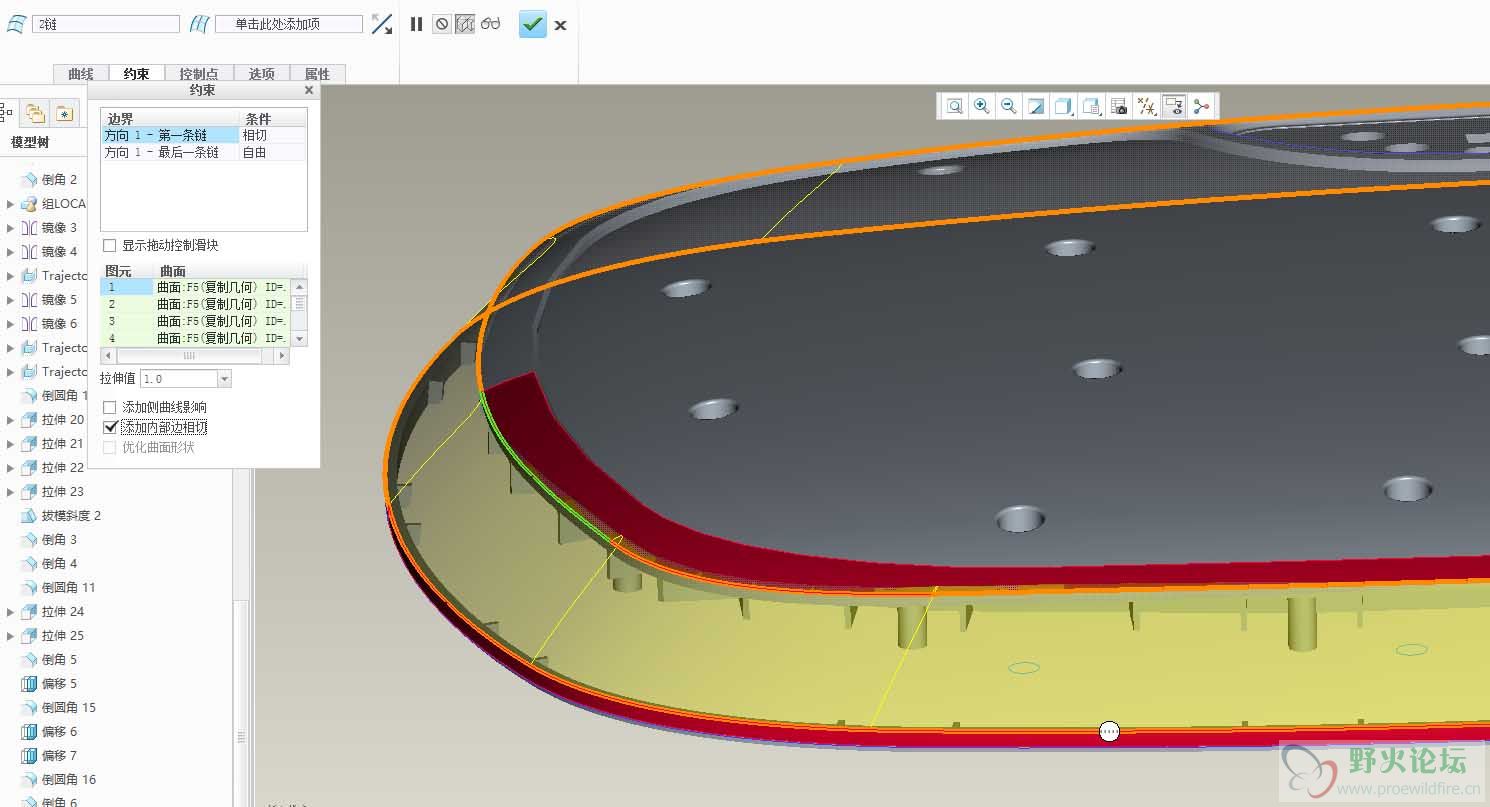Toggle the glasses verify mode icon

490,24
